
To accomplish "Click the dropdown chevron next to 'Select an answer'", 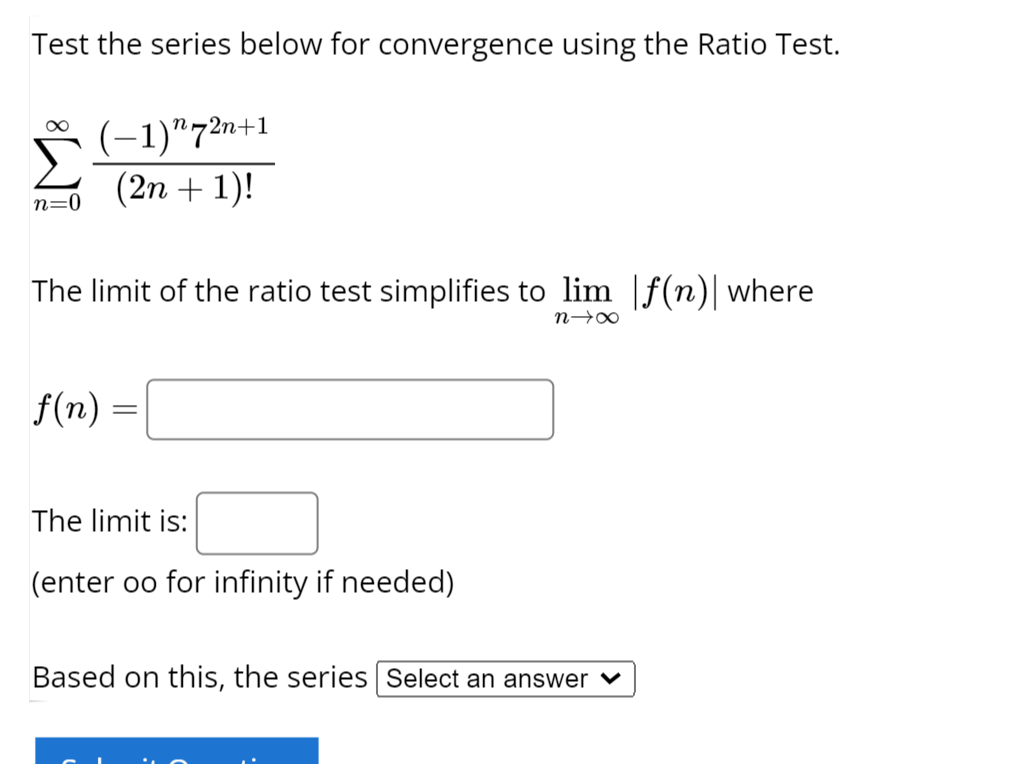I will pos(611,679).
